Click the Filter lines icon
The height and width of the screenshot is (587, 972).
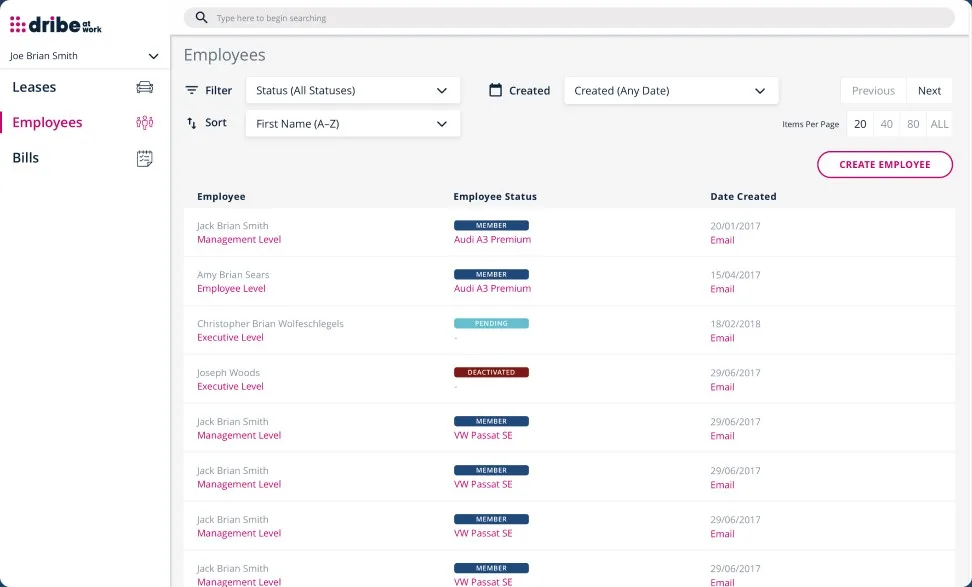click(192, 90)
